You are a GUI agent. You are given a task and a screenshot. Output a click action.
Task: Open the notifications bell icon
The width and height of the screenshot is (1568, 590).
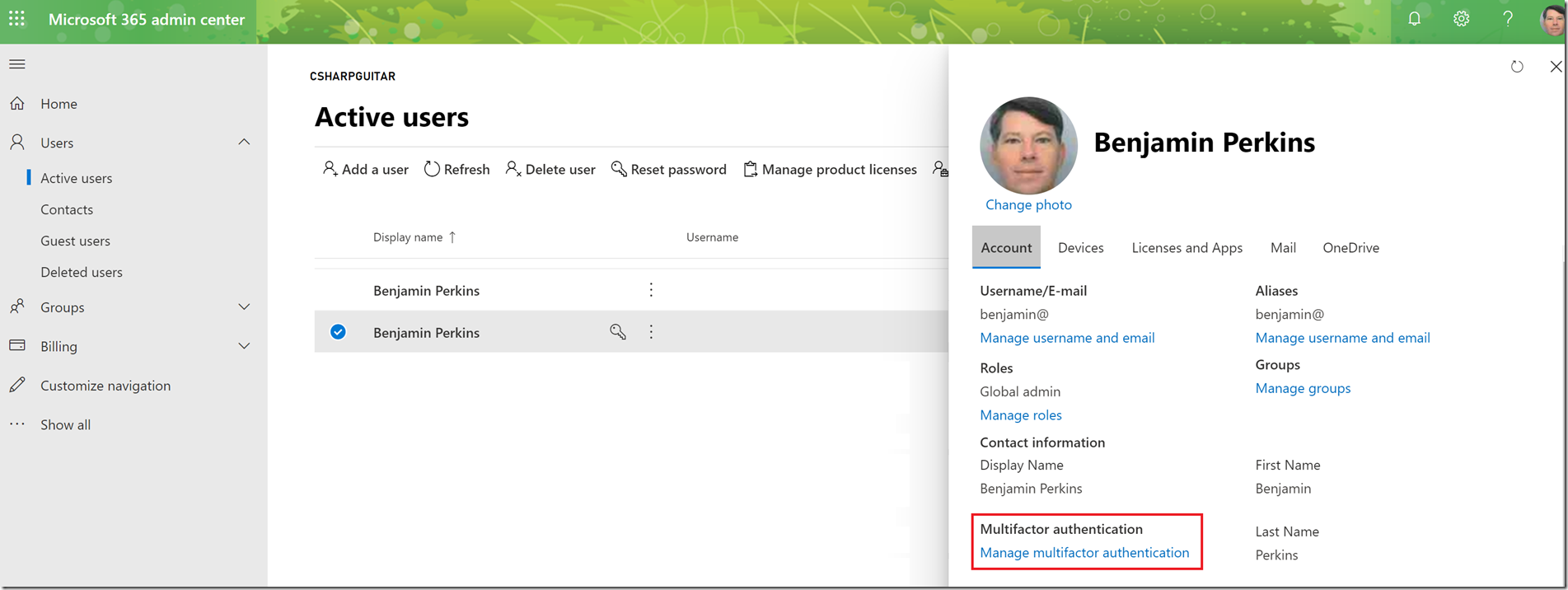[1414, 18]
